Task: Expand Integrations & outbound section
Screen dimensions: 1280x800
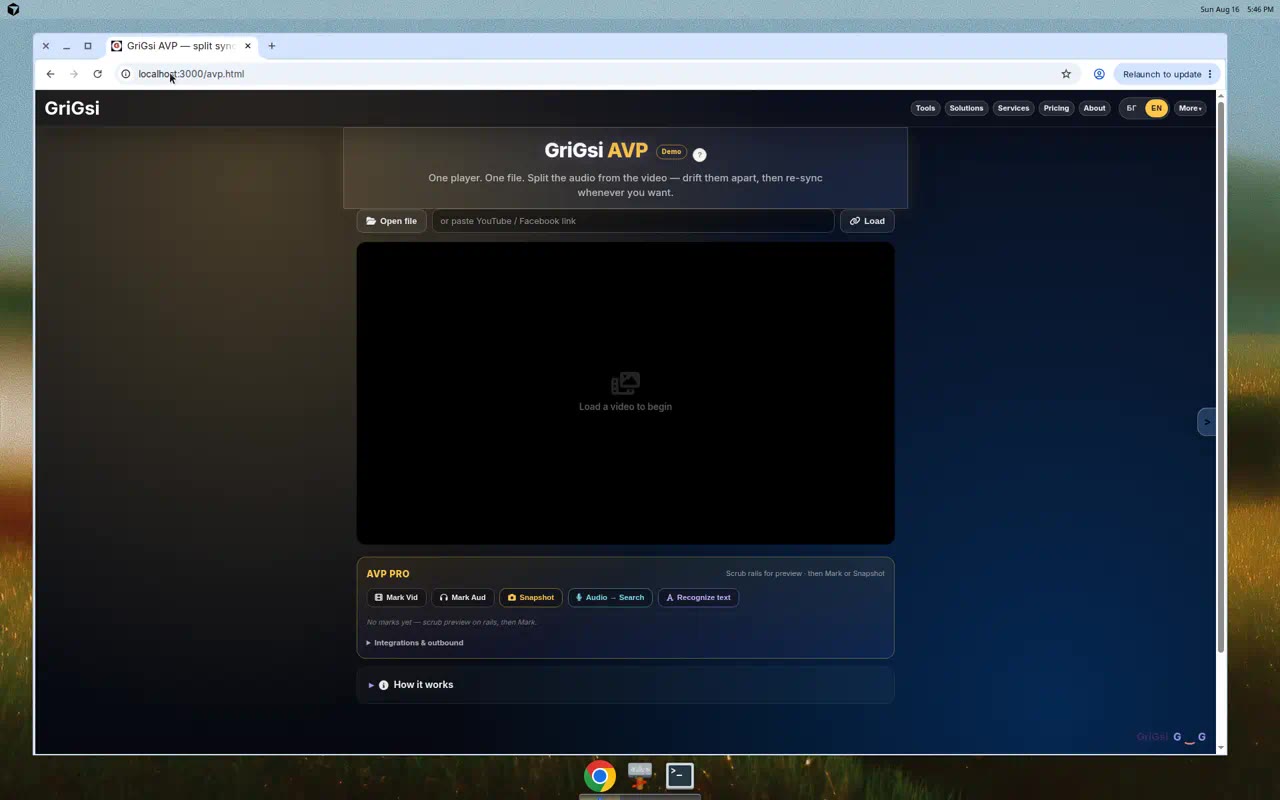Action: 415,643
